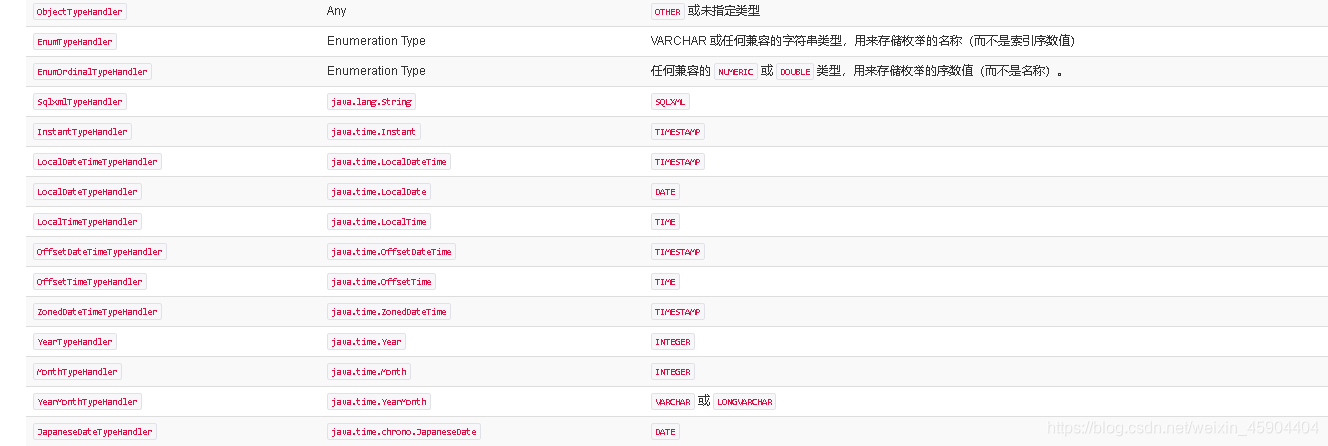Click the InstantTypeHandler entry
The height and width of the screenshot is (446, 1328).
[x=82, y=132]
